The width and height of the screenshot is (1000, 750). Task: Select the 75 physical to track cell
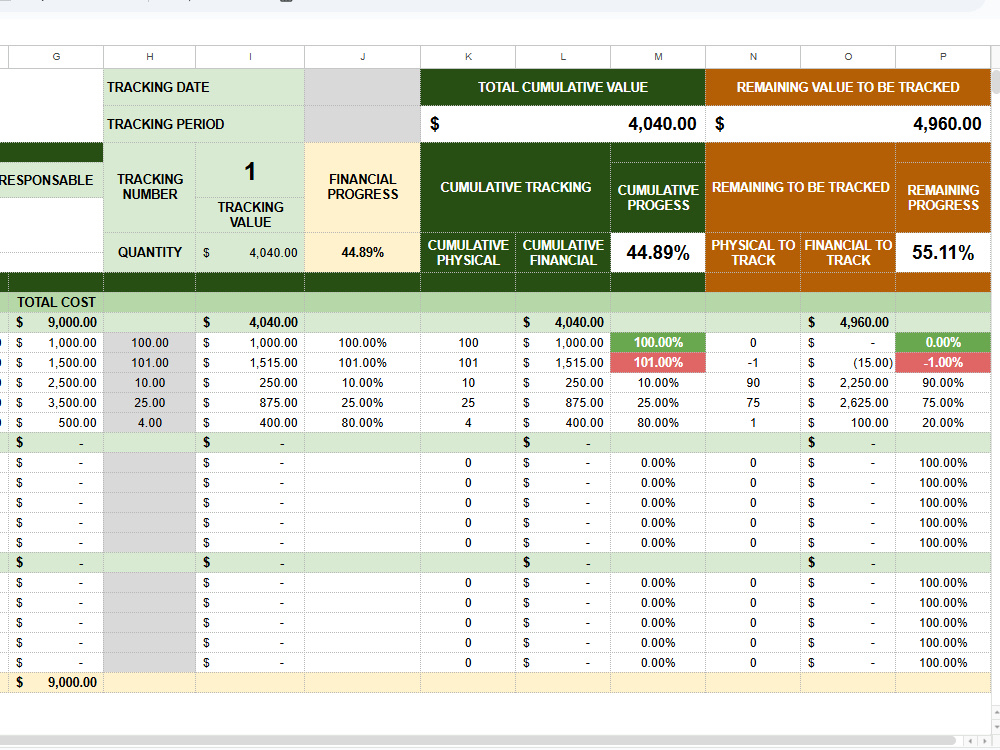pos(753,402)
